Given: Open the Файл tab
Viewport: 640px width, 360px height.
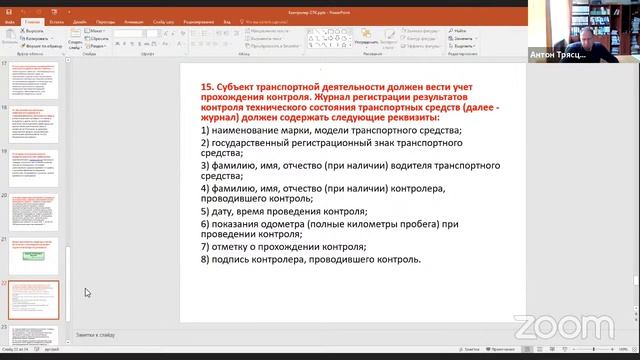Looking at the screenshot, I should pos(10,22).
